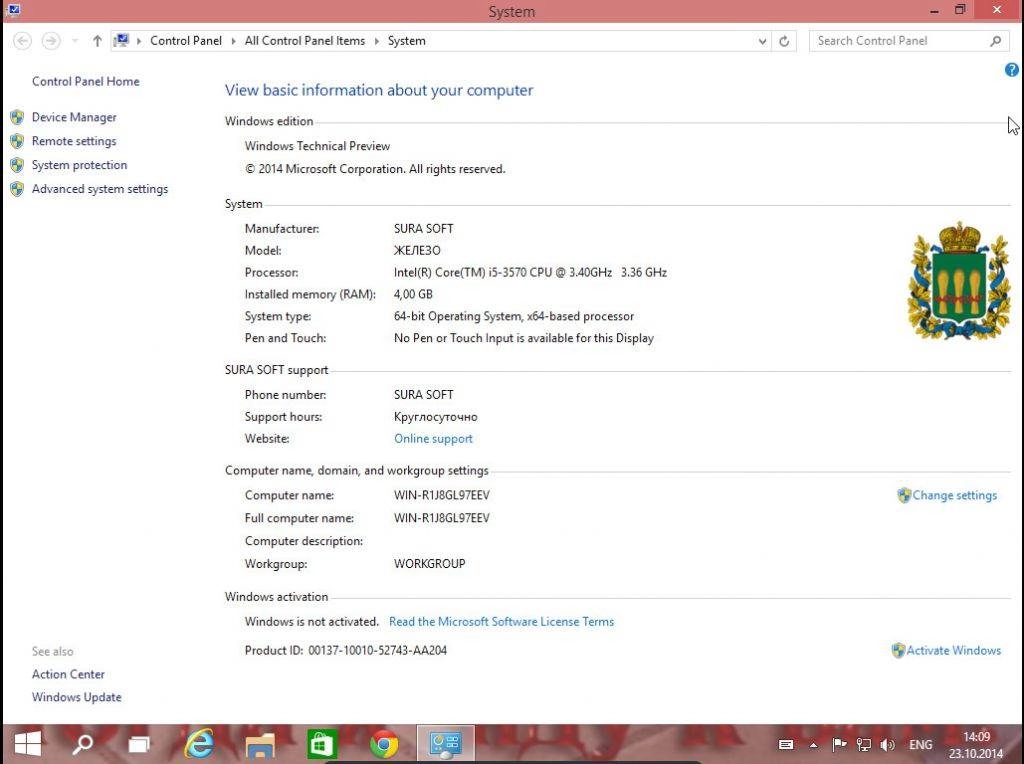Screen dimensions: 1024x764
Task: Click the shield icon beside Advanced system settings
Action: (18, 189)
